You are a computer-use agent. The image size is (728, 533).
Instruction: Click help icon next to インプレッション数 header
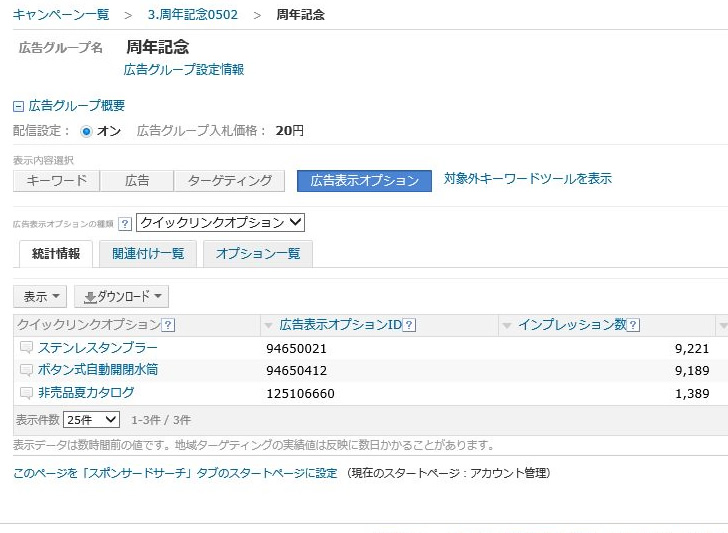tap(633, 325)
